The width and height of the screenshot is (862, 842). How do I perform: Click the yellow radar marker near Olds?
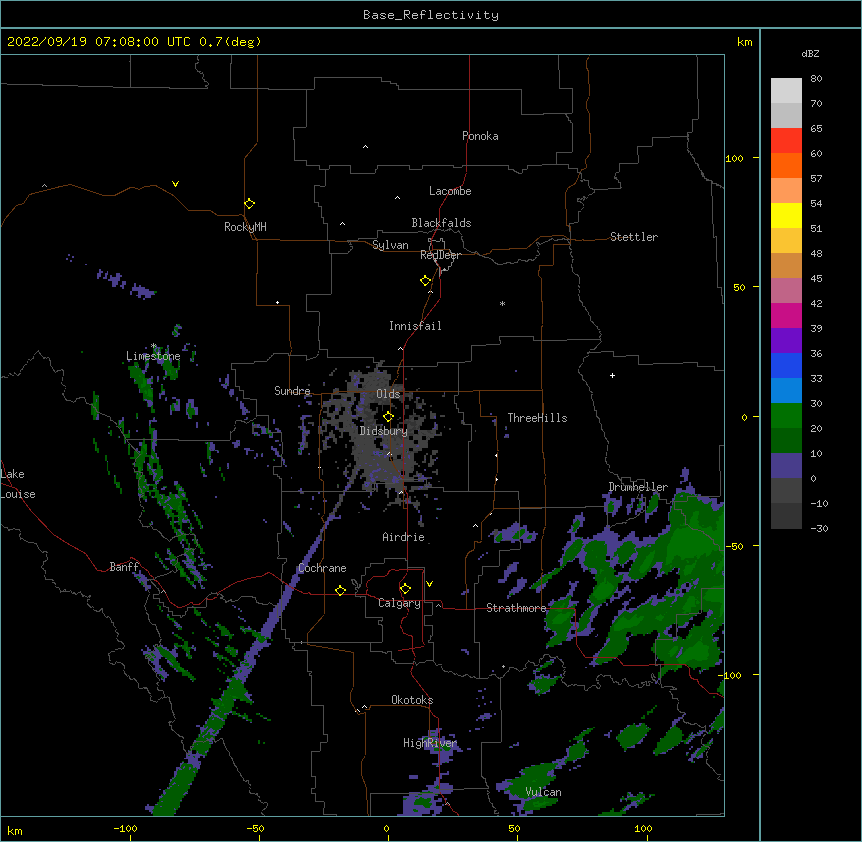click(x=389, y=417)
